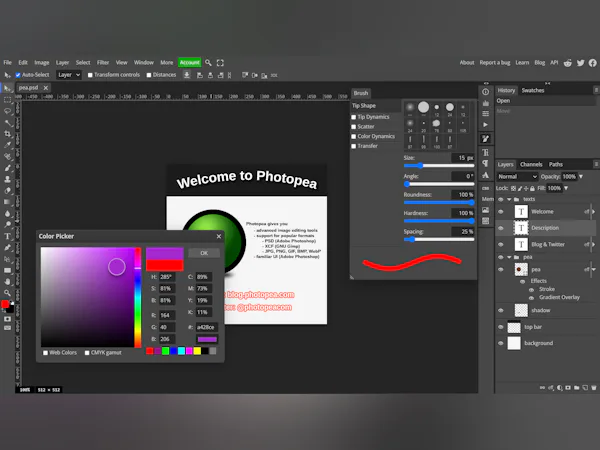Pick the green preset swatch in Color Picker
Image resolution: width=600 pixels, height=450 pixels.
point(165,351)
